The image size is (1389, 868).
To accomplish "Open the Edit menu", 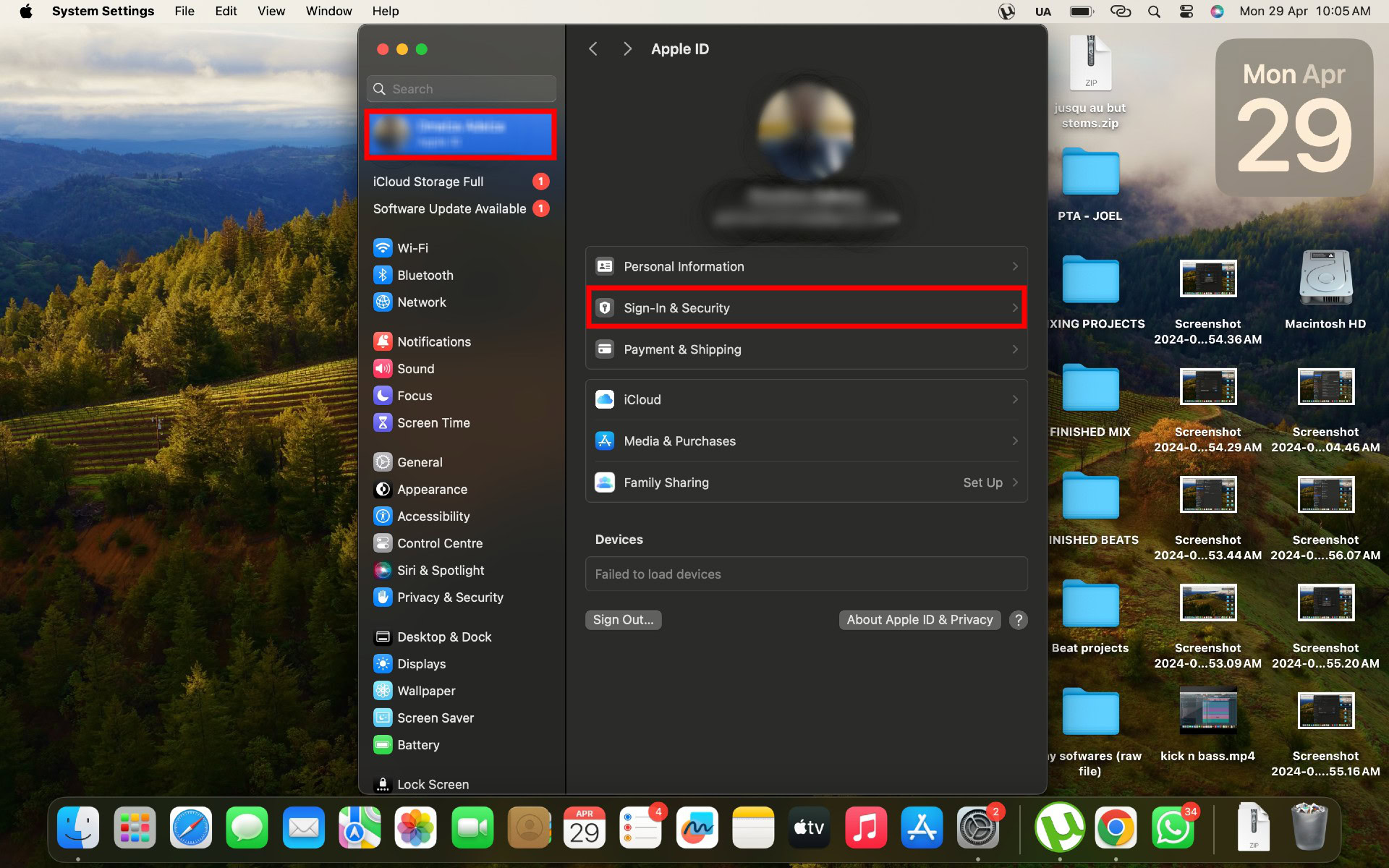I will (x=226, y=11).
